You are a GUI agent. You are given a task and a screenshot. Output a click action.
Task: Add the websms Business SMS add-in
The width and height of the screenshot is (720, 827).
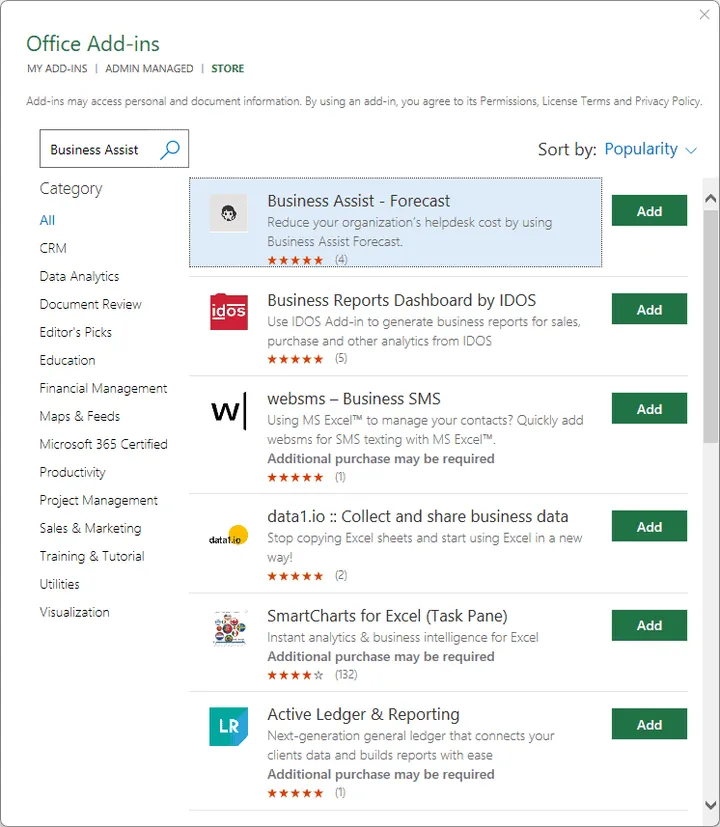[x=649, y=409]
